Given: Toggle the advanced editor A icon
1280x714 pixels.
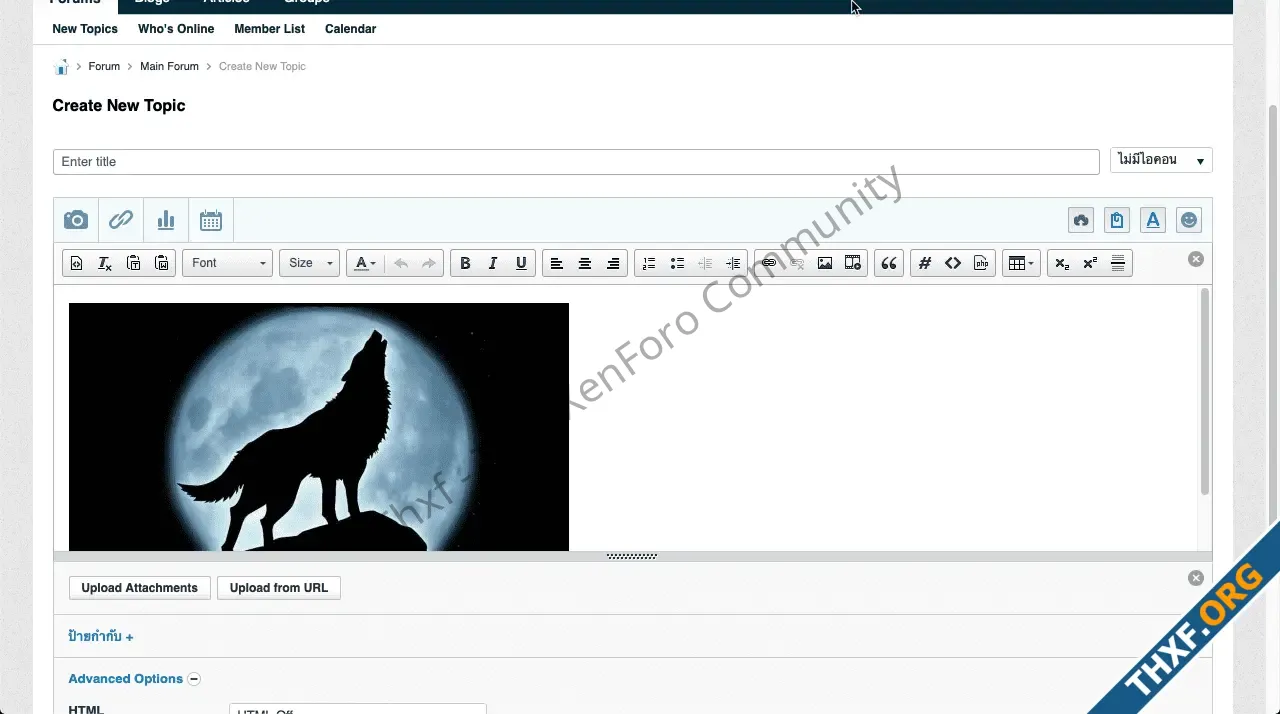Looking at the screenshot, I should [1153, 220].
